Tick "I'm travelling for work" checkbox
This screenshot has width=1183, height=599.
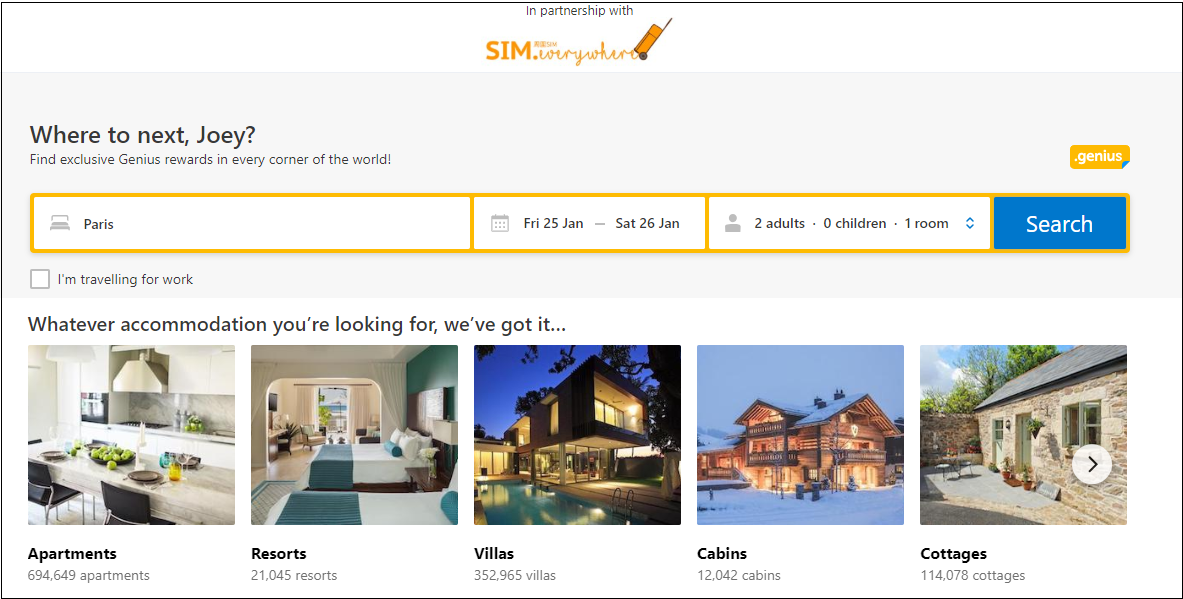click(40, 279)
